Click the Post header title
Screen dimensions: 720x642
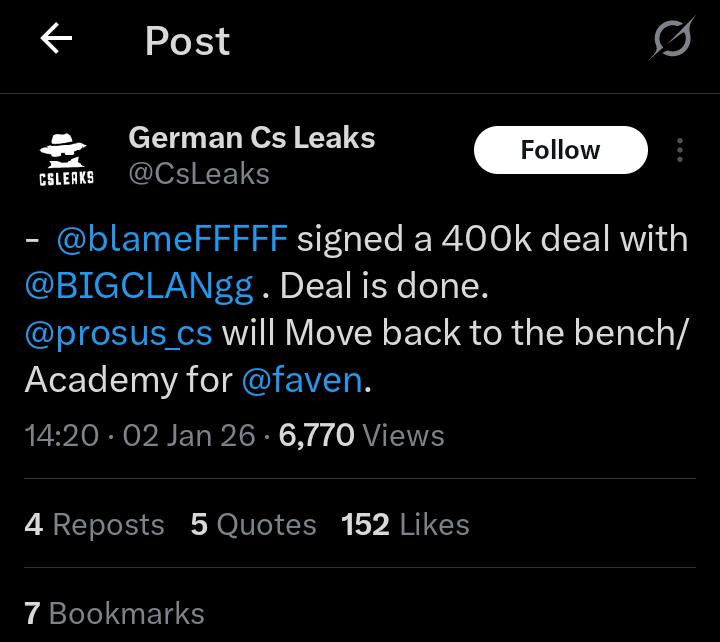click(187, 41)
